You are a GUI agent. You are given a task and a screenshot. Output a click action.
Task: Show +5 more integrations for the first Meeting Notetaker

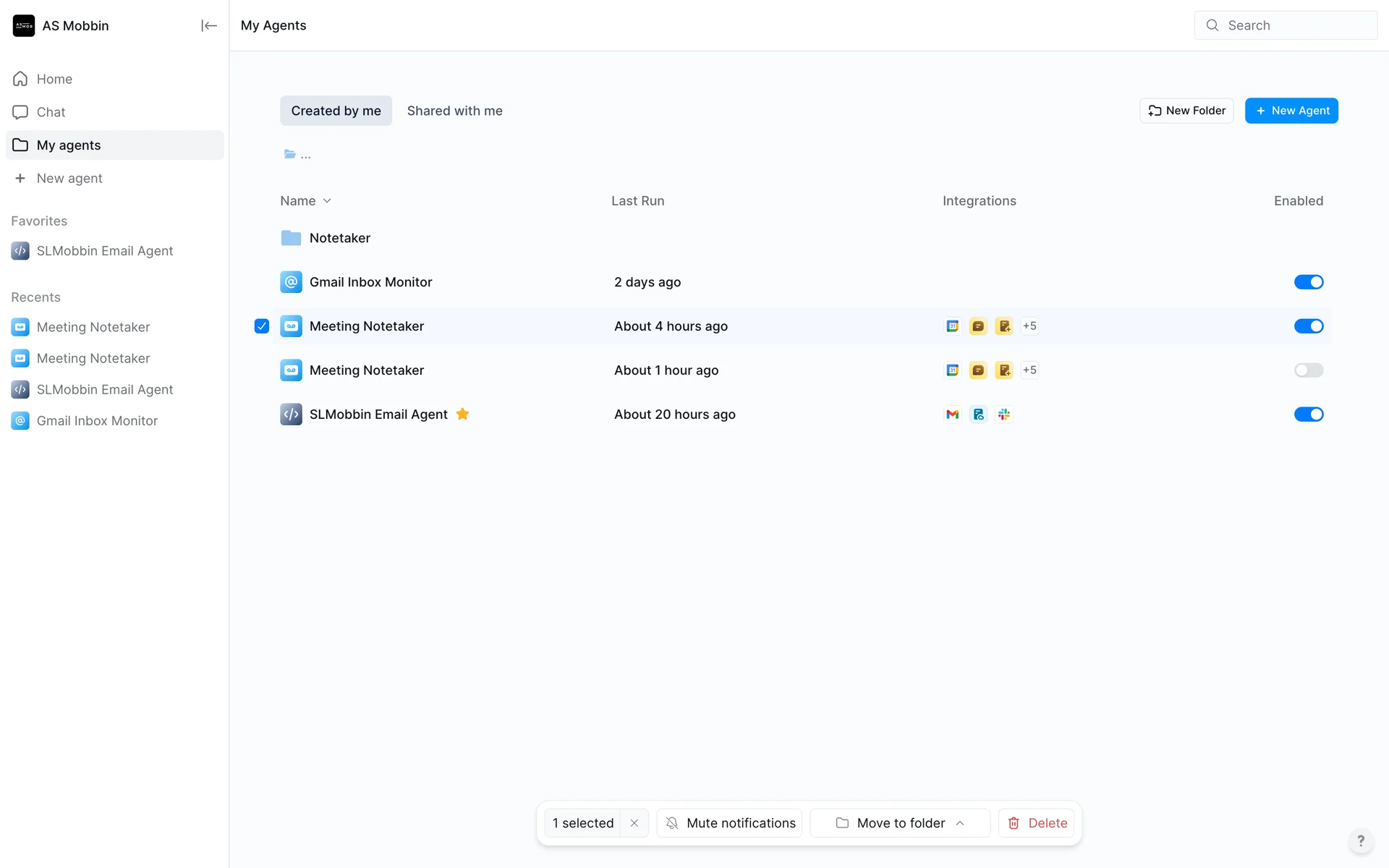[1029, 326]
